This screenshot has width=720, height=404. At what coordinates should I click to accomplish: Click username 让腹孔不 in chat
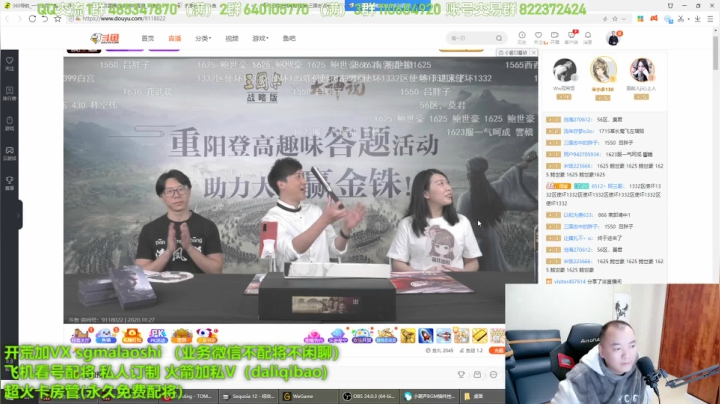tap(578, 238)
